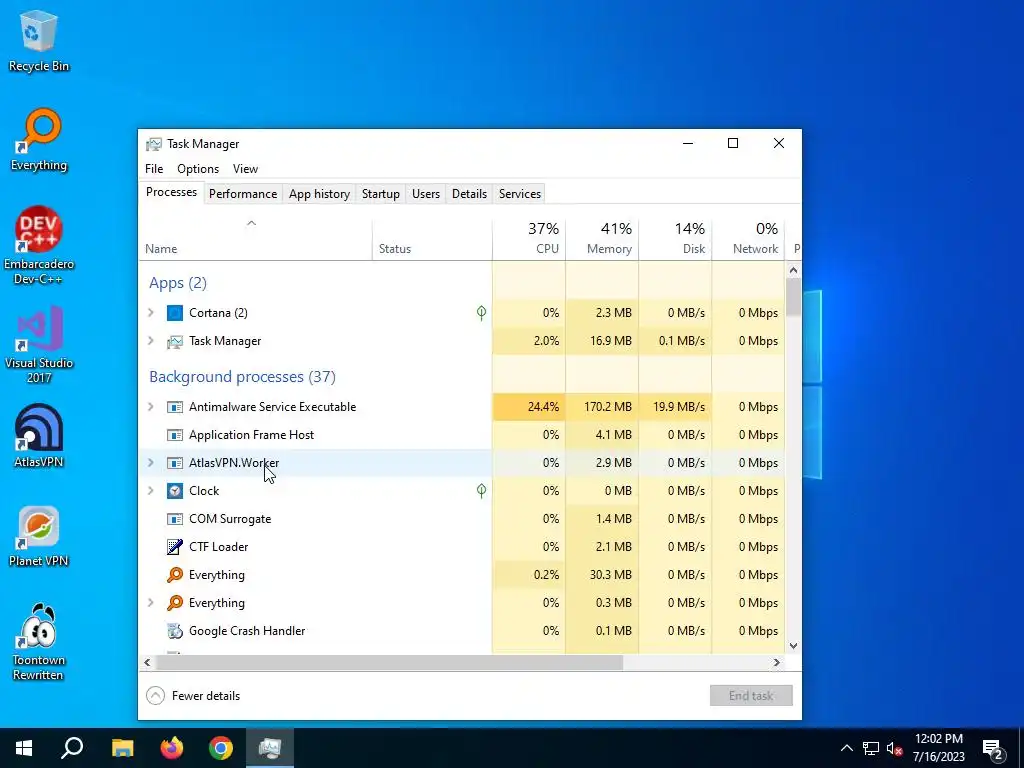The width and height of the screenshot is (1024, 768).
Task: Select the Apps (2) group header
Action: (178, 283)
